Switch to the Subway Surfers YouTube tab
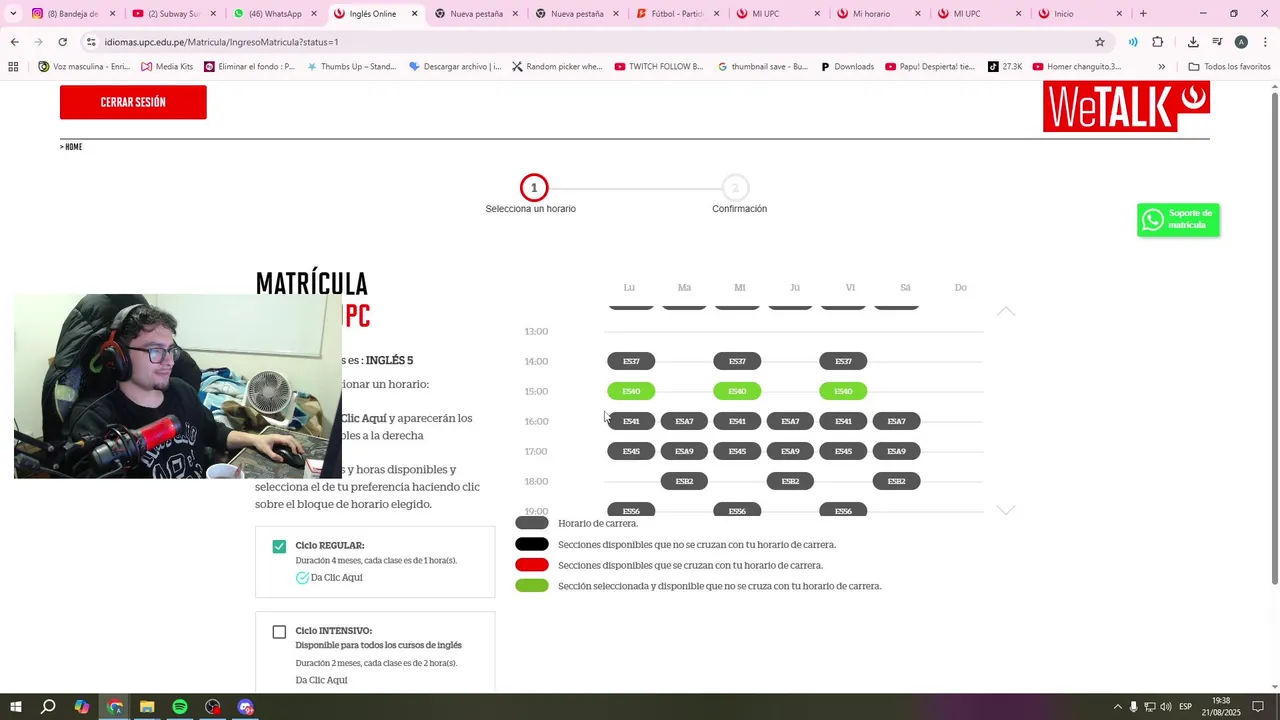Image resolution: width=1280 pixels, height=720 pixels. click(173, 14)
